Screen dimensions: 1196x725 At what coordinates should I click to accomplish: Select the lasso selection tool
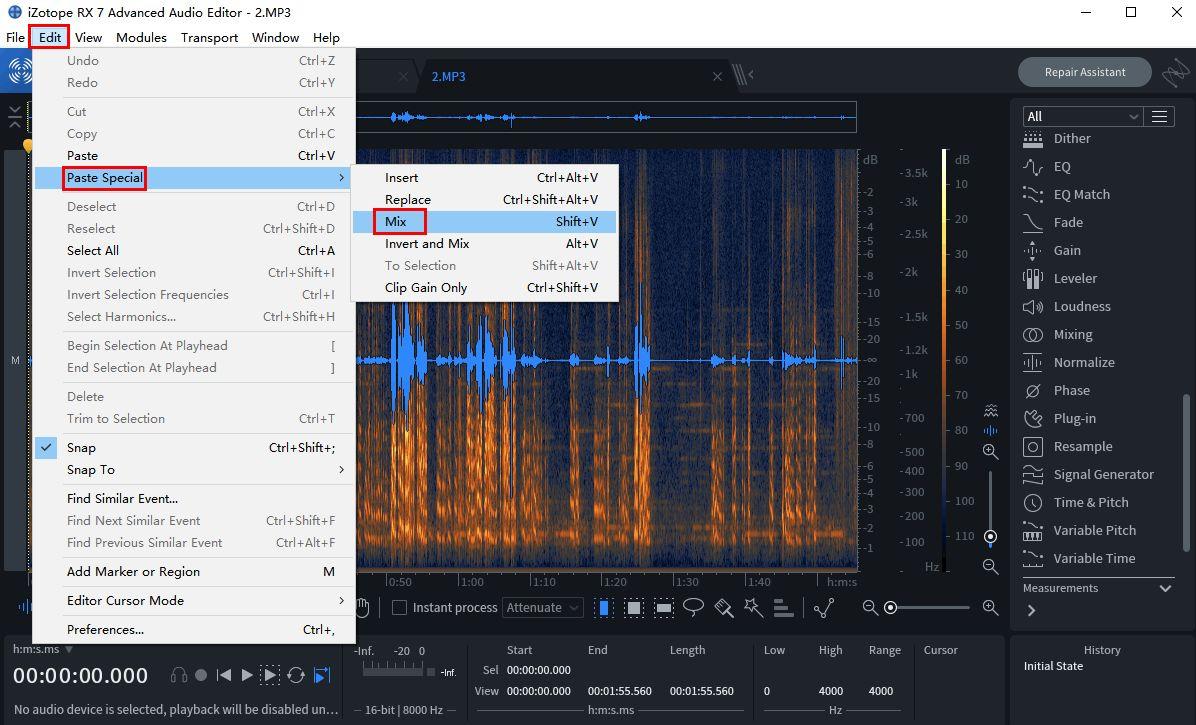(x=693, y=608)
